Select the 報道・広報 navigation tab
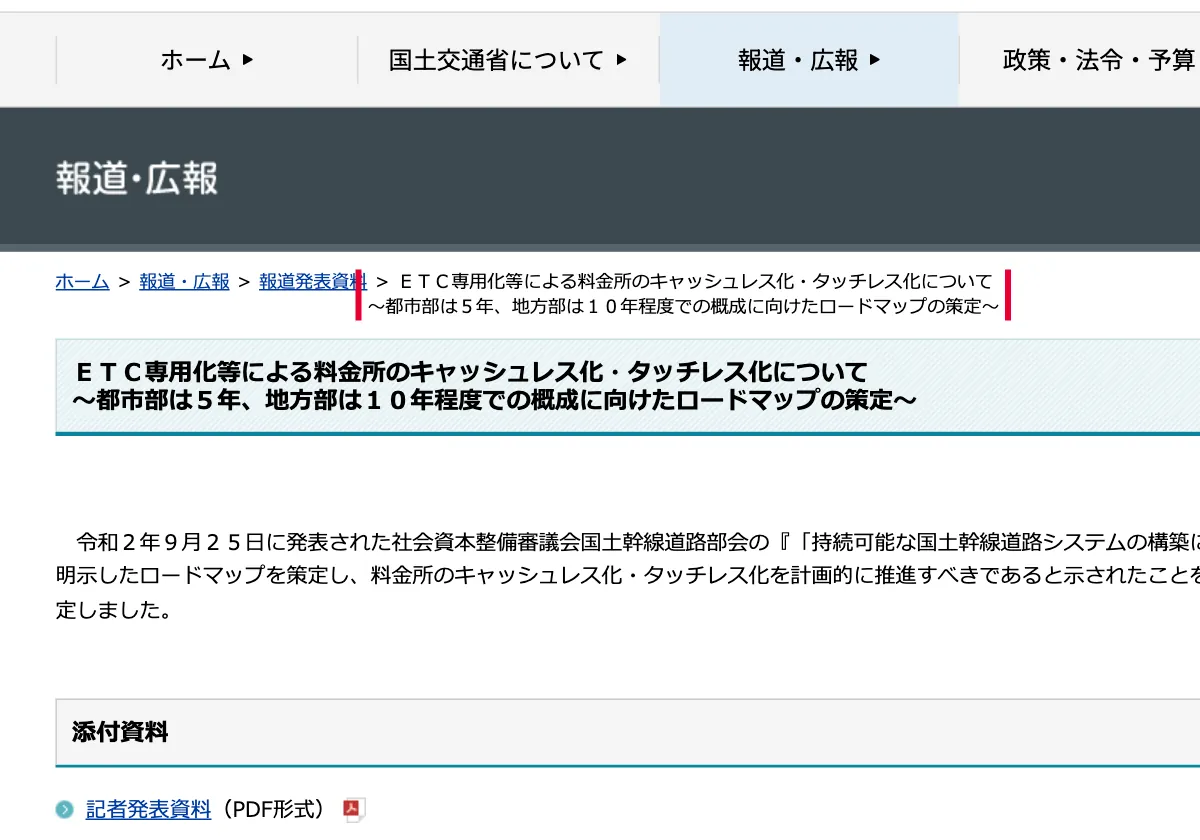The width and height of the screenshot is (1200, 840). [x=809, y=60]
